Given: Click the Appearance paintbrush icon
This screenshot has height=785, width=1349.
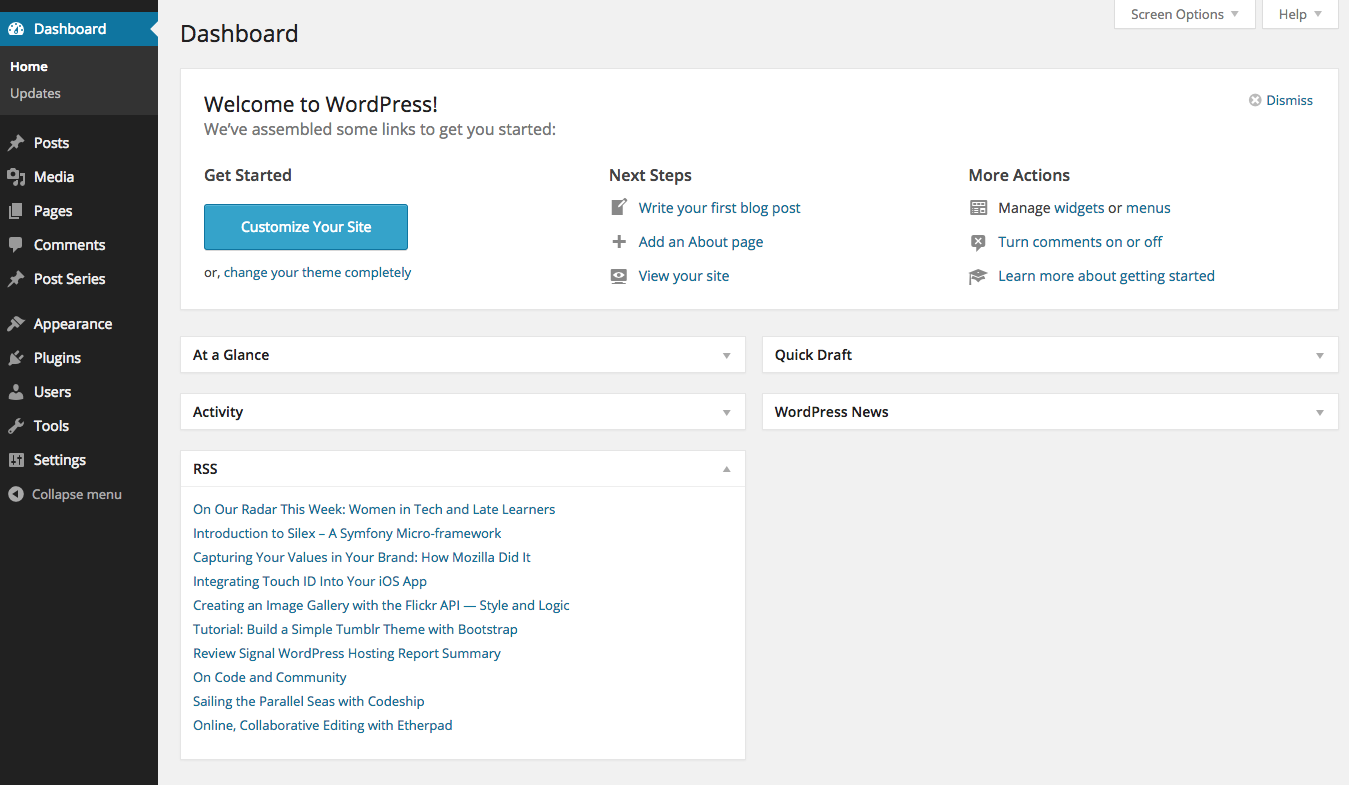Looking at the screenshot, I should tap(16, 324).
